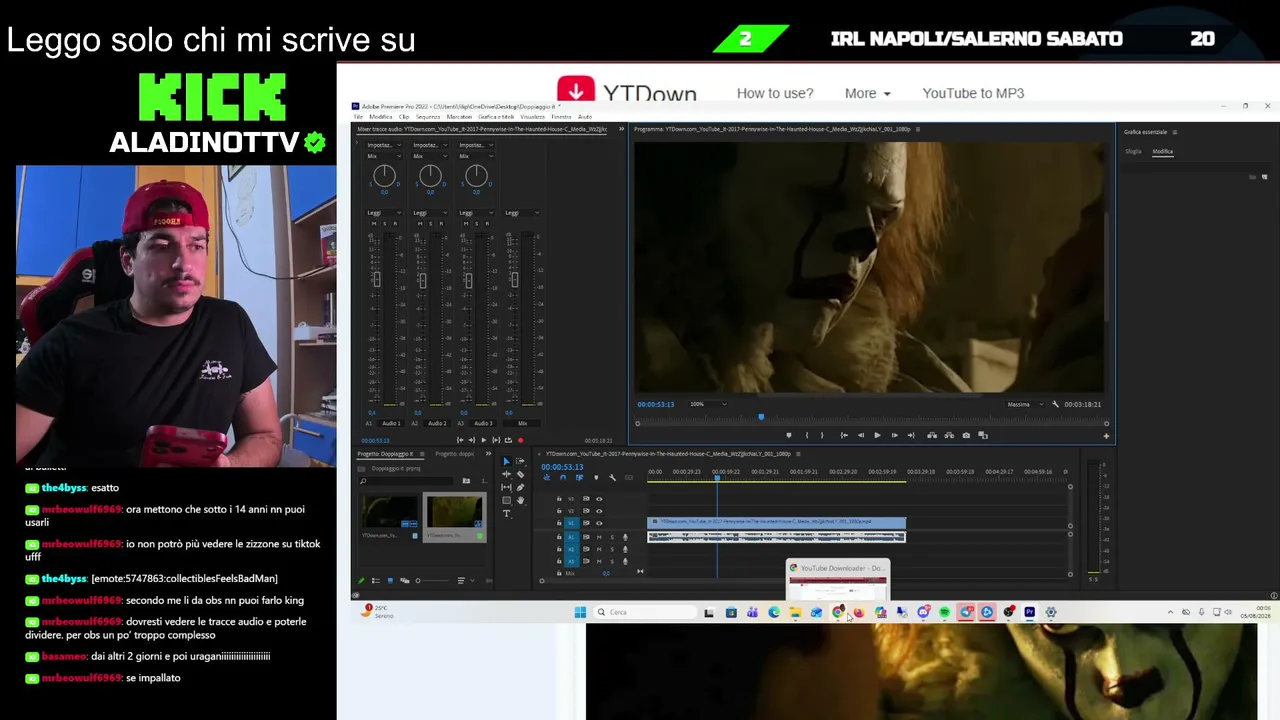Open timeline display settings wrench
Viewport: 1280px width, 720px height.
[612, 477]
